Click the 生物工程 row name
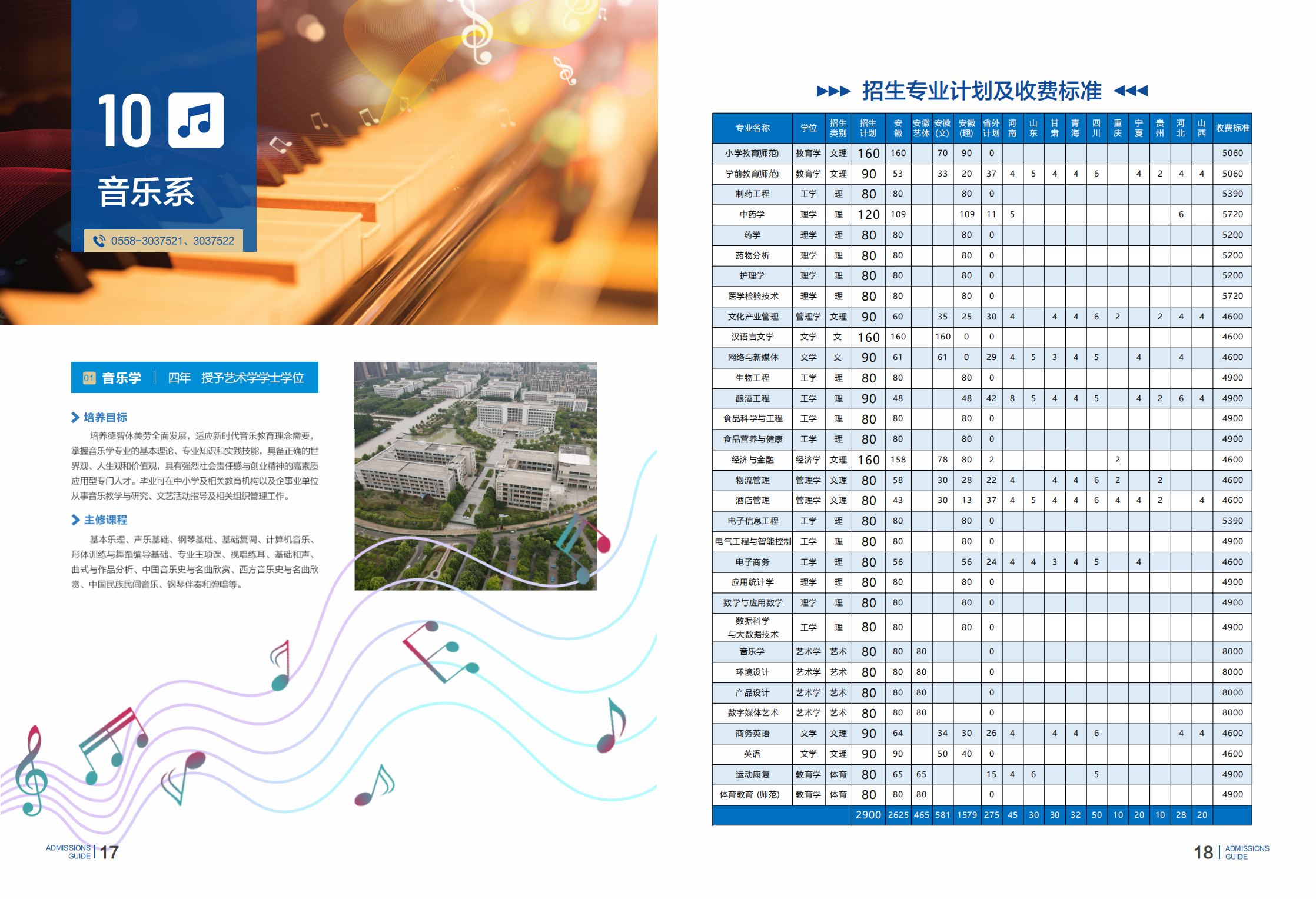This screenshot has width=1316, height=899. pyautogui.click(x=752, y=378)
